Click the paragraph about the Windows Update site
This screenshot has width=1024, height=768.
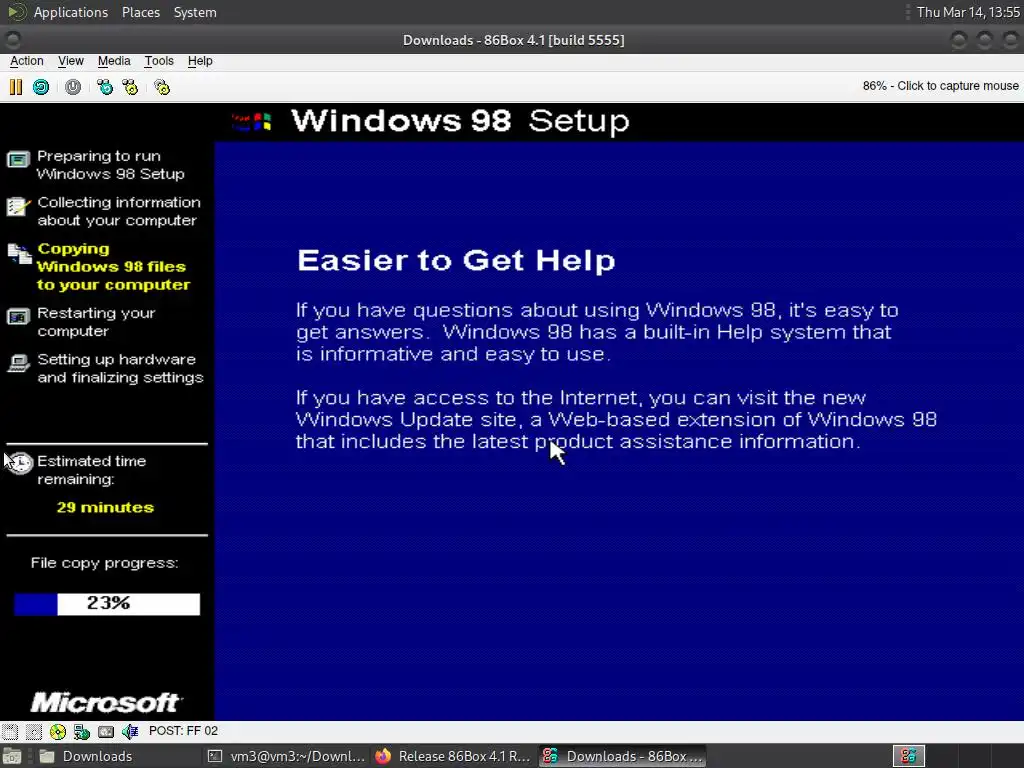(x=616, y=419)
